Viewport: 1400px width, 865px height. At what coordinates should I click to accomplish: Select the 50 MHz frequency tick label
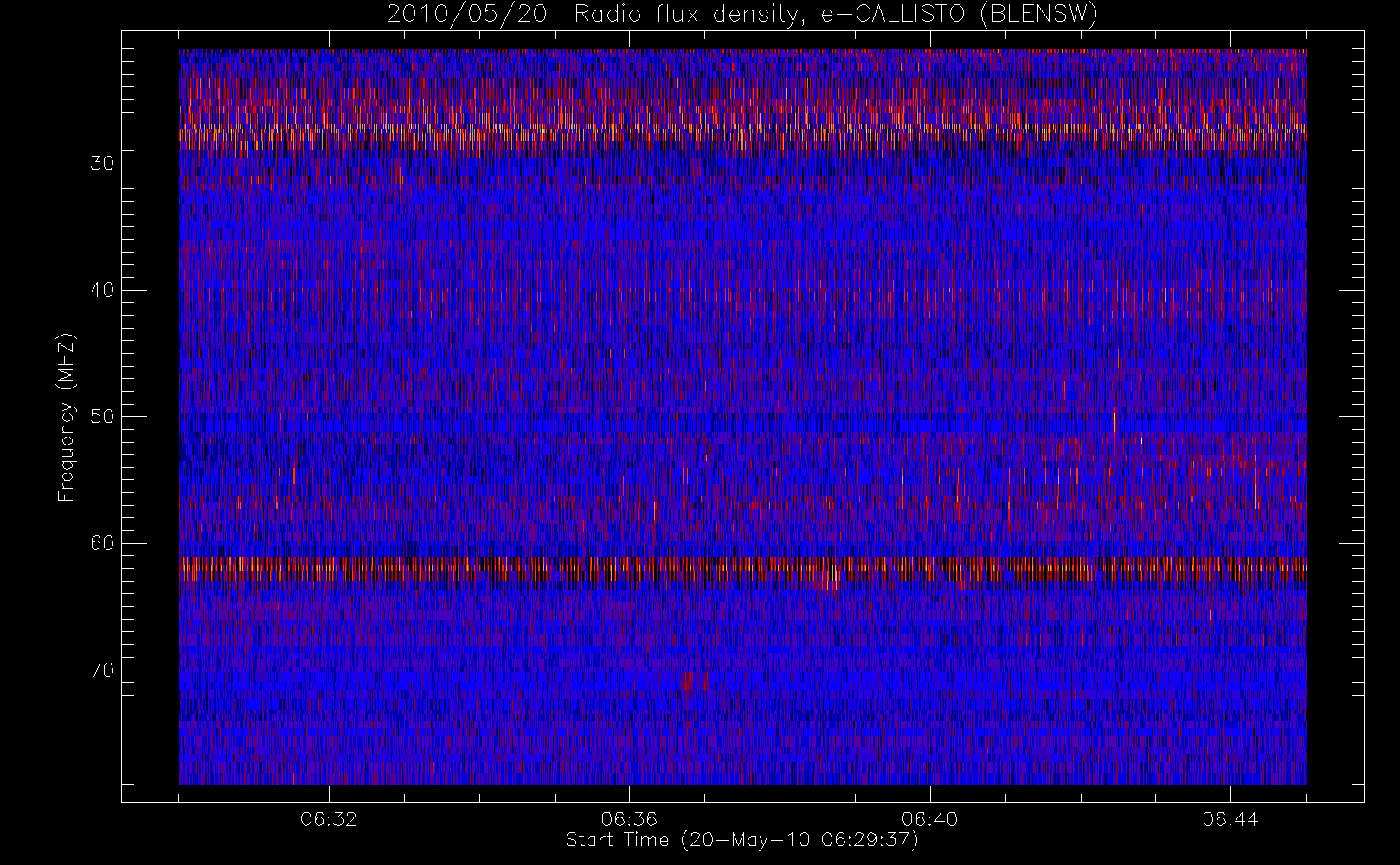click(101, 417)
